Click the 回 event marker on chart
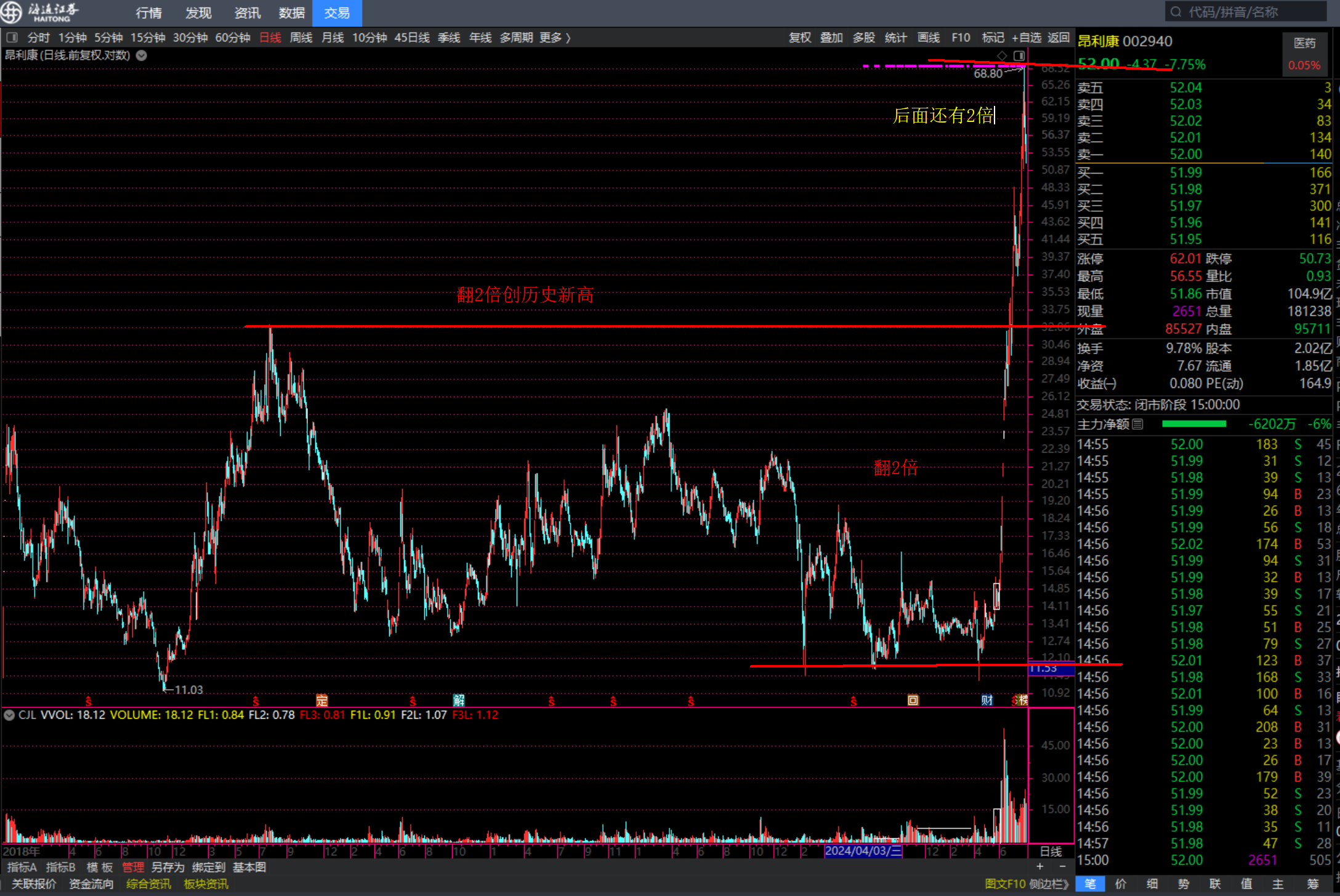 pos(913,700)
